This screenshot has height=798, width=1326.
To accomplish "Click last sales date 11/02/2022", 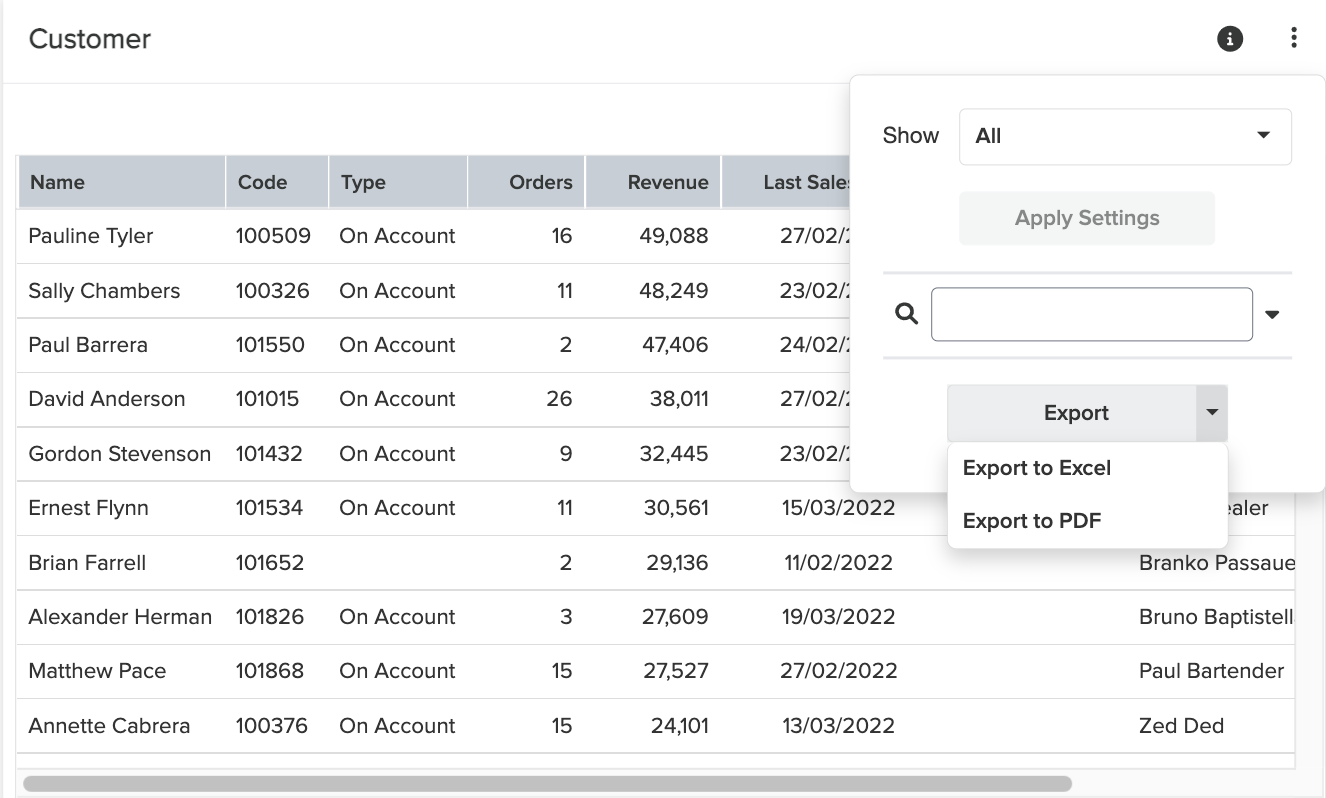I will [x=838, y=563].
